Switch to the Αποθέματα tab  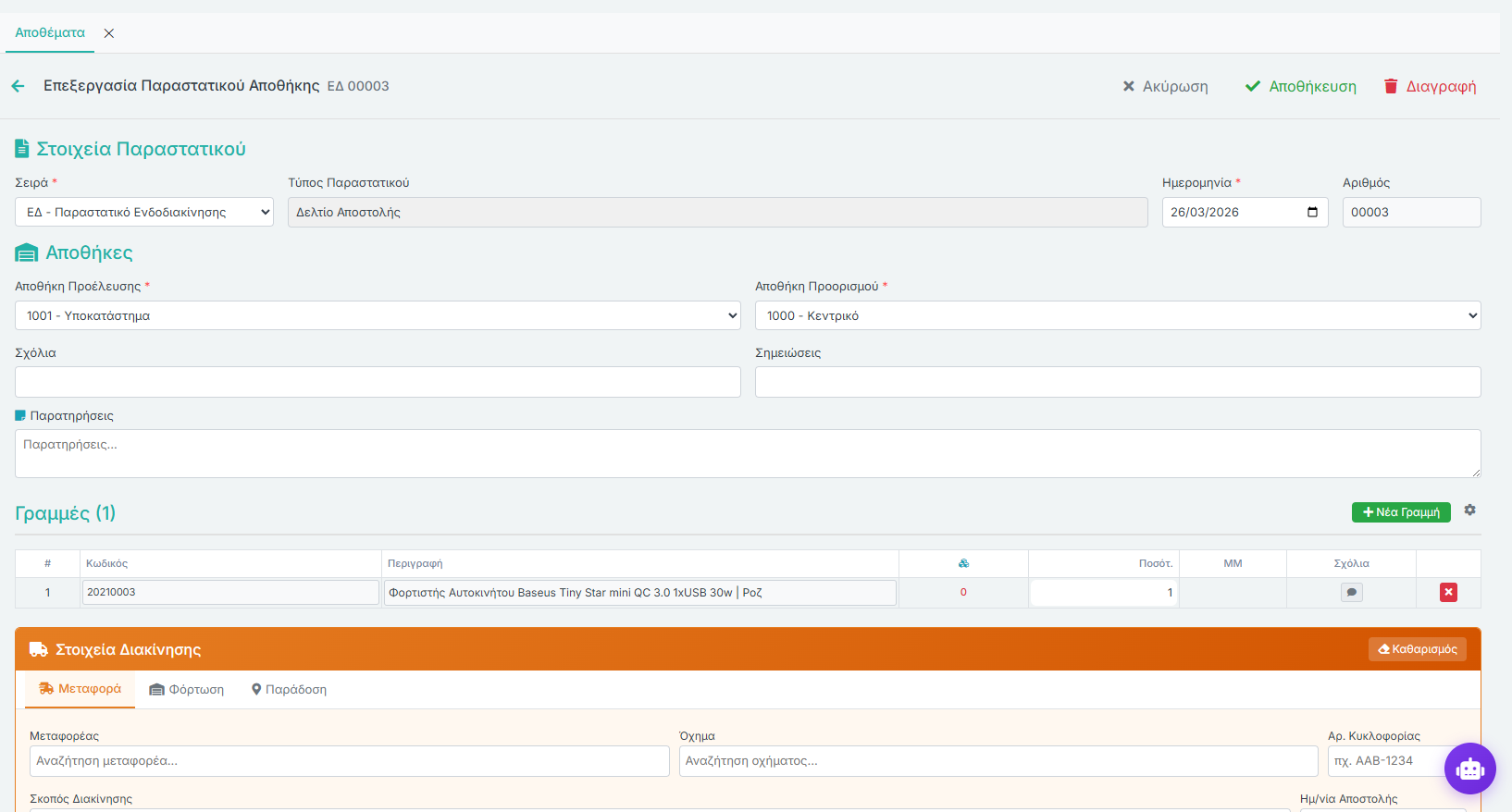point(50,32)
